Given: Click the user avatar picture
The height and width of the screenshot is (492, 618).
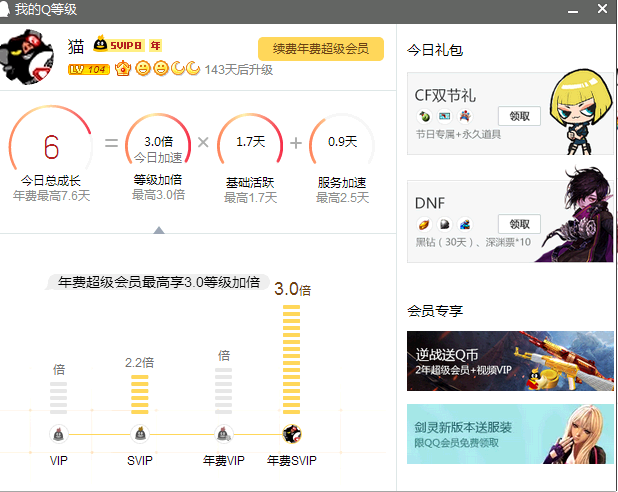Looking at the screenshot, I should (26, 57).
